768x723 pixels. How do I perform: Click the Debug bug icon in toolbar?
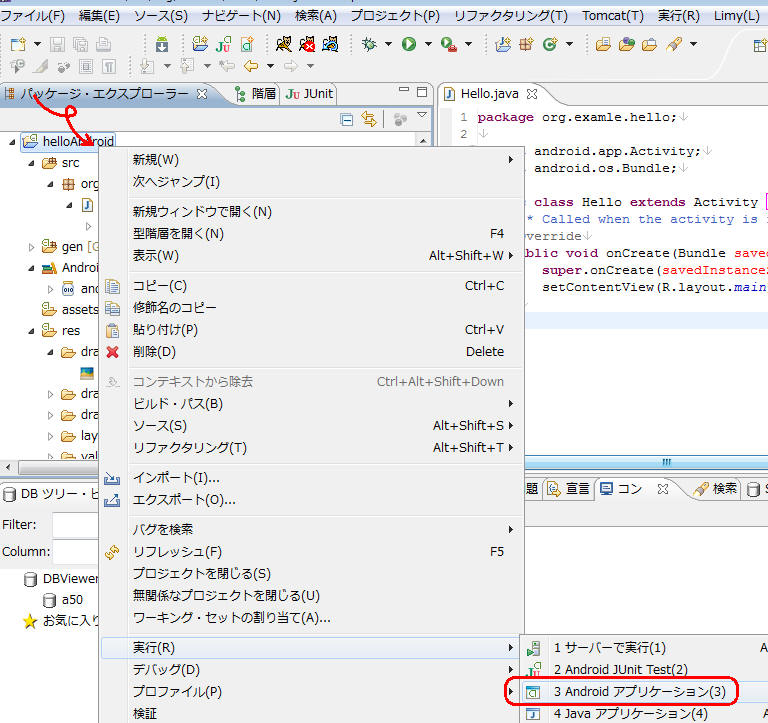tap(371, 44)
